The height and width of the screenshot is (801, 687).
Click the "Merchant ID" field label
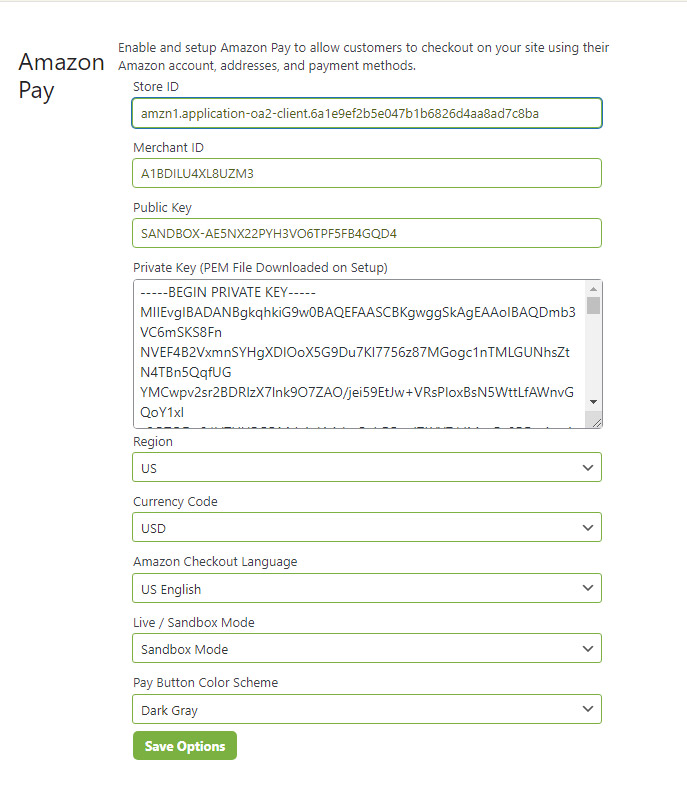tap(168, 147)
